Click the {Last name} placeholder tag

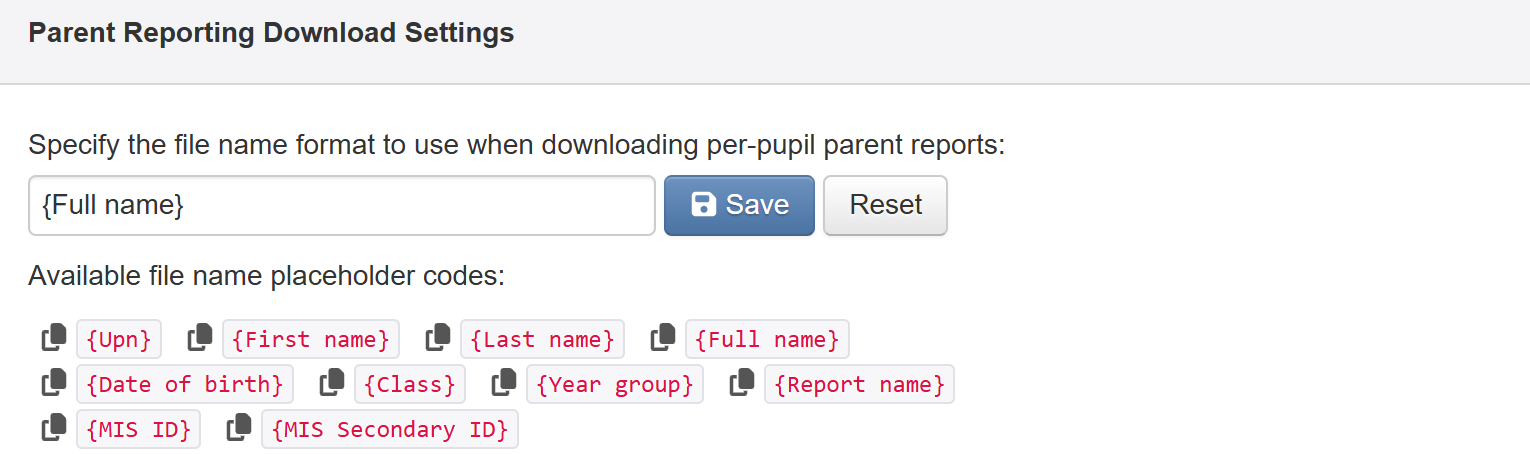click(x=543, y=339)
